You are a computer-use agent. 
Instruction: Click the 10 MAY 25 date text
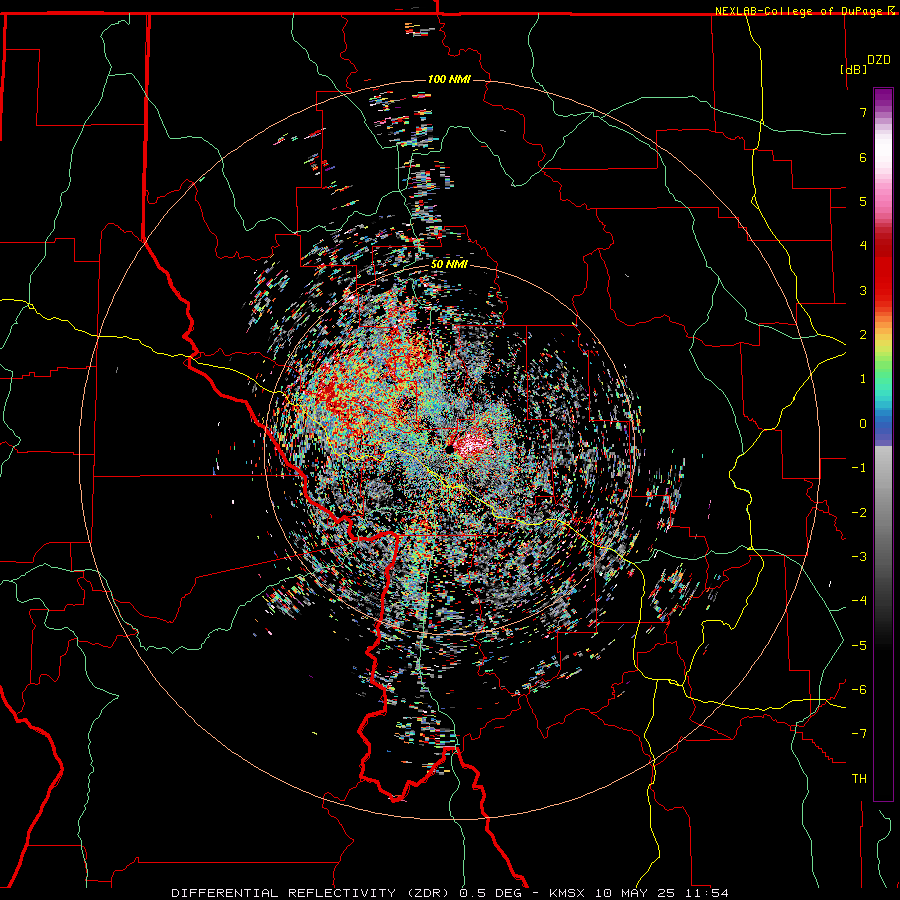[x=634, y=893]
